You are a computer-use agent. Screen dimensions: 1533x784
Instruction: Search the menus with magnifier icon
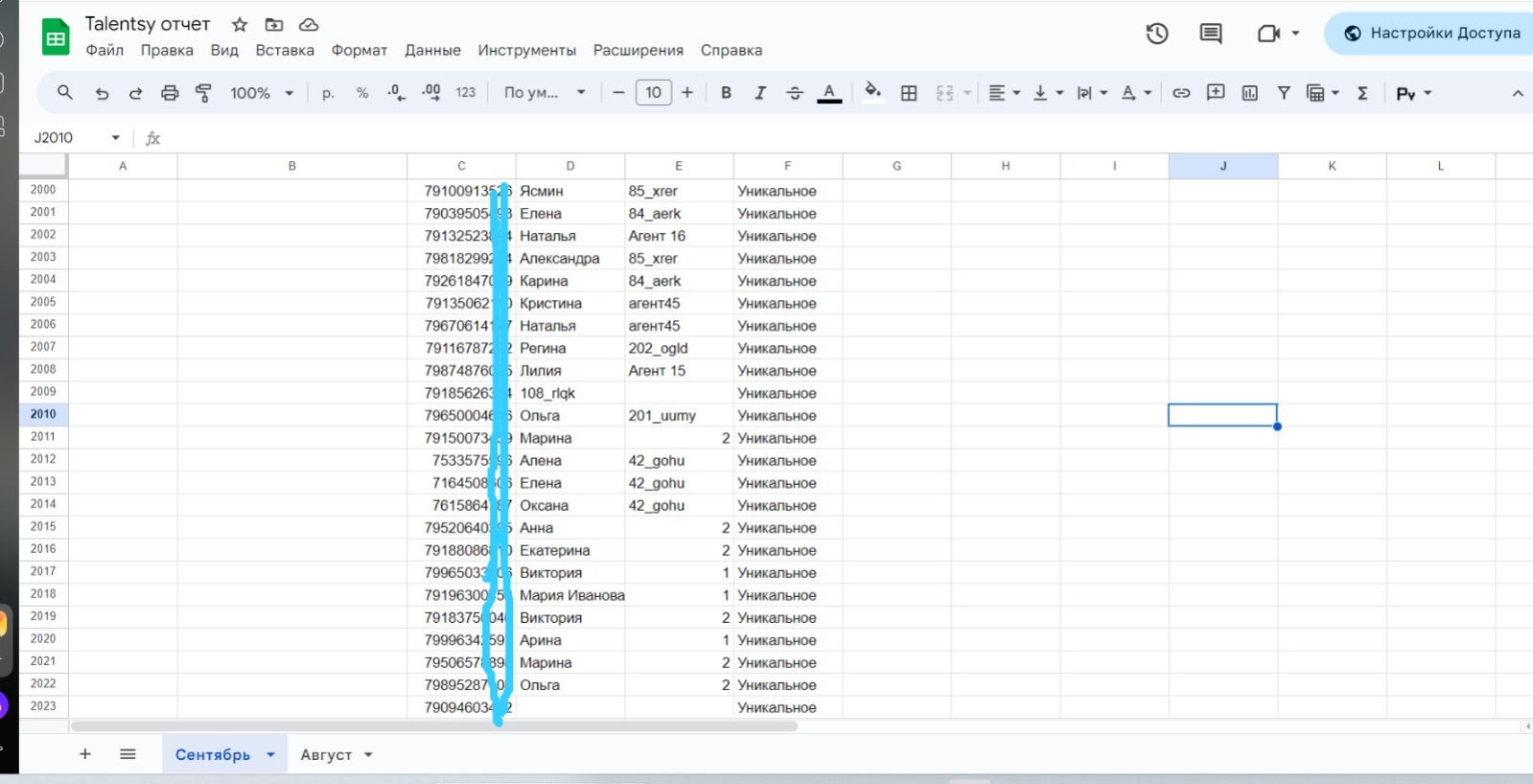(65, 93)
